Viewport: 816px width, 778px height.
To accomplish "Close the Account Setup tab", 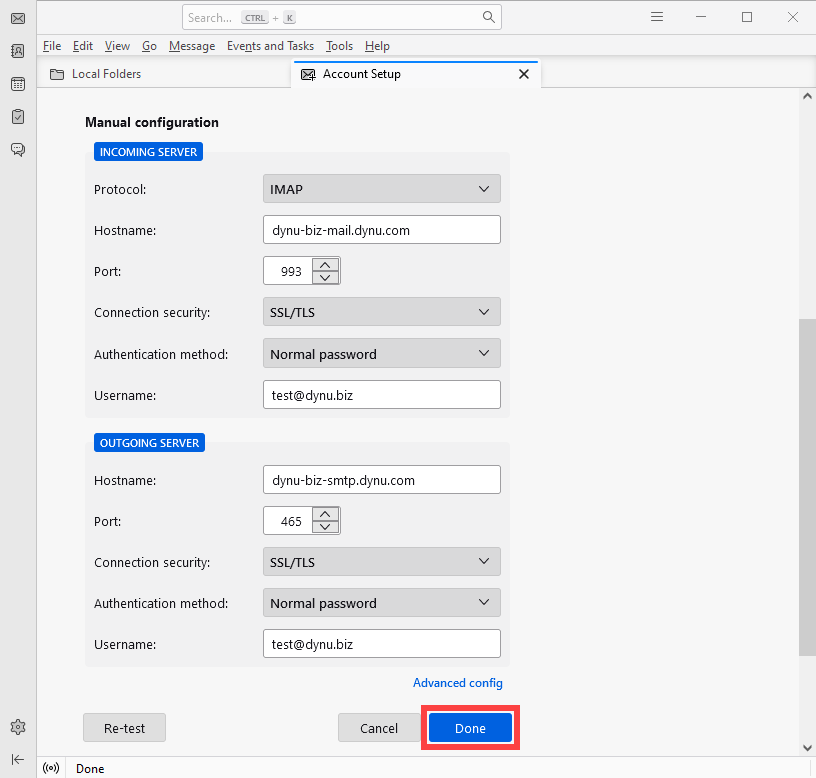I will (524, 74).
